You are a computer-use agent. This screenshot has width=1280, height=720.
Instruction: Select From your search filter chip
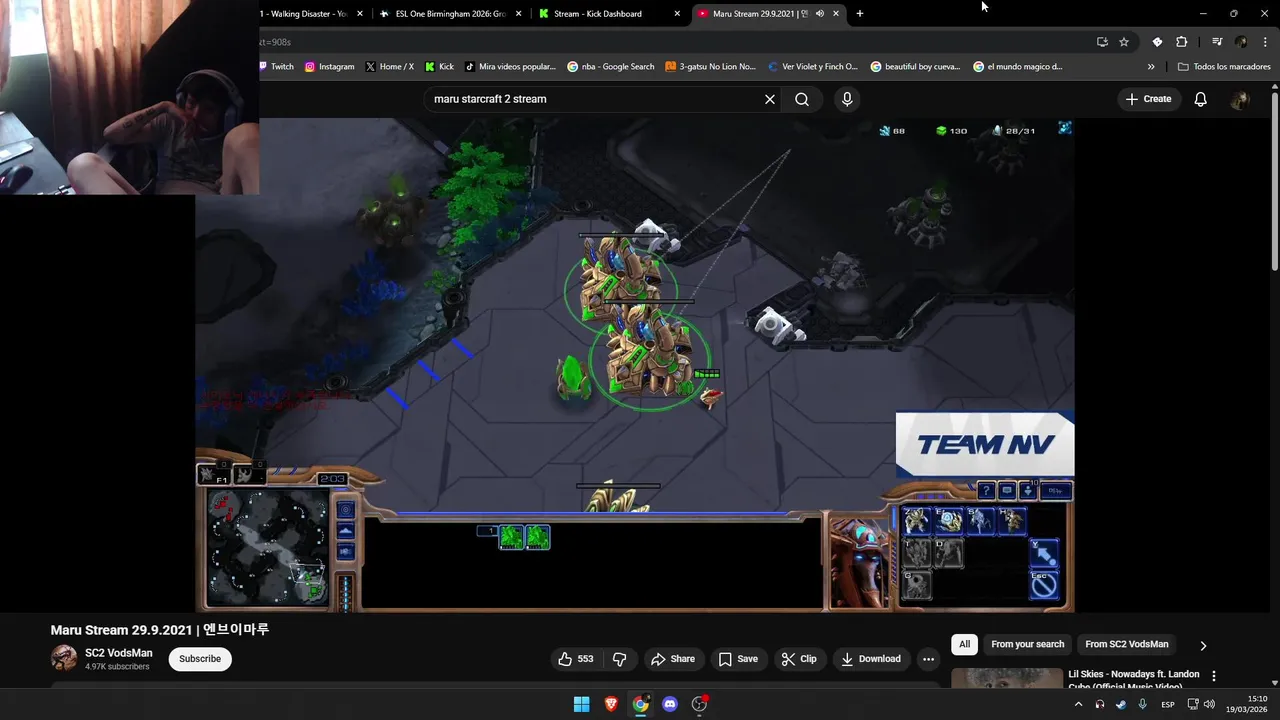click(x=1027, y=644)
